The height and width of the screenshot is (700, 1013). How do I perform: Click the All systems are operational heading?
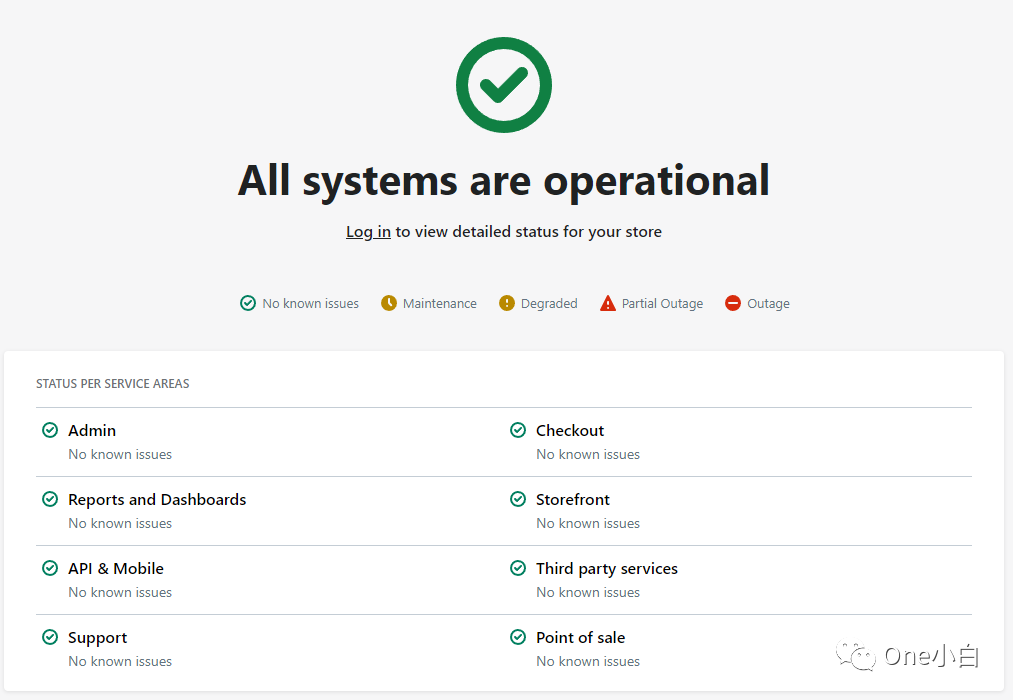pos(504,181)
